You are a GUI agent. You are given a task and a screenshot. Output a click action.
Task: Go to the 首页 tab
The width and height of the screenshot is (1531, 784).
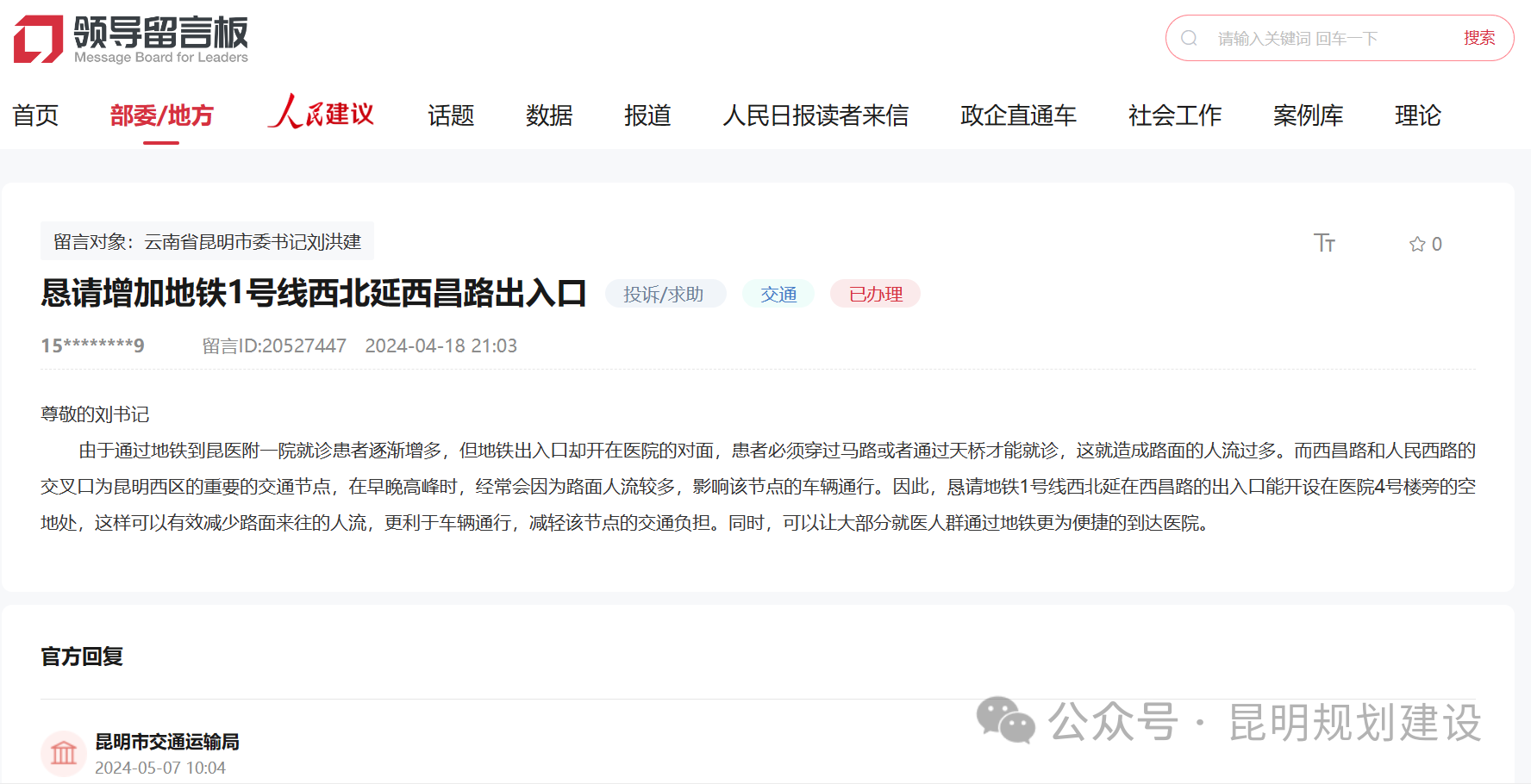click(35, 115)
